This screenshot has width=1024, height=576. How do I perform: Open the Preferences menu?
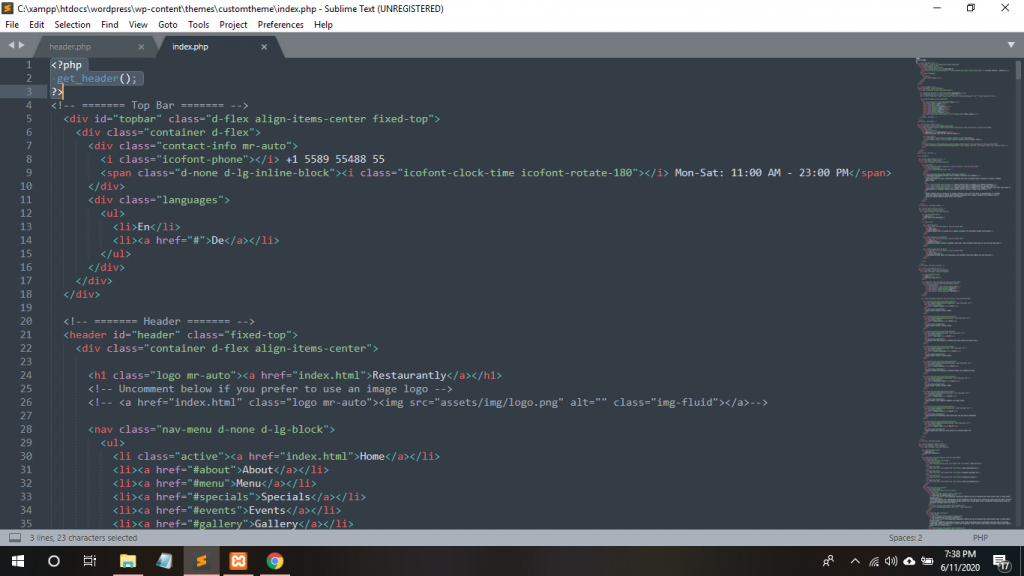[x=280, y=24]
